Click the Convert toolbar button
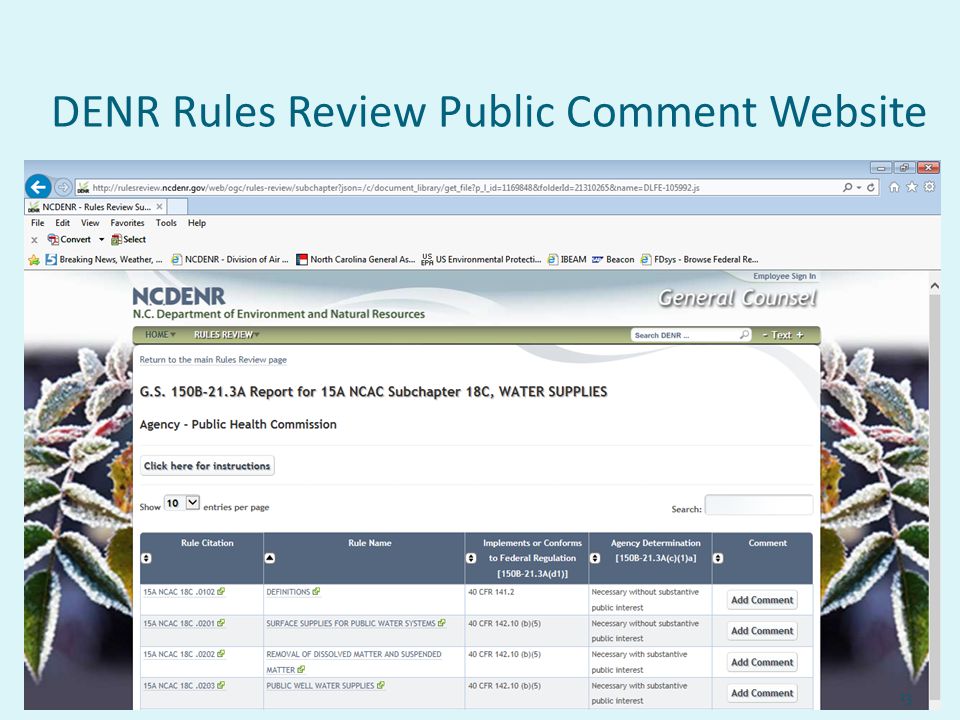This screenshot has width=960, height=720. click(x=69, y=239)
